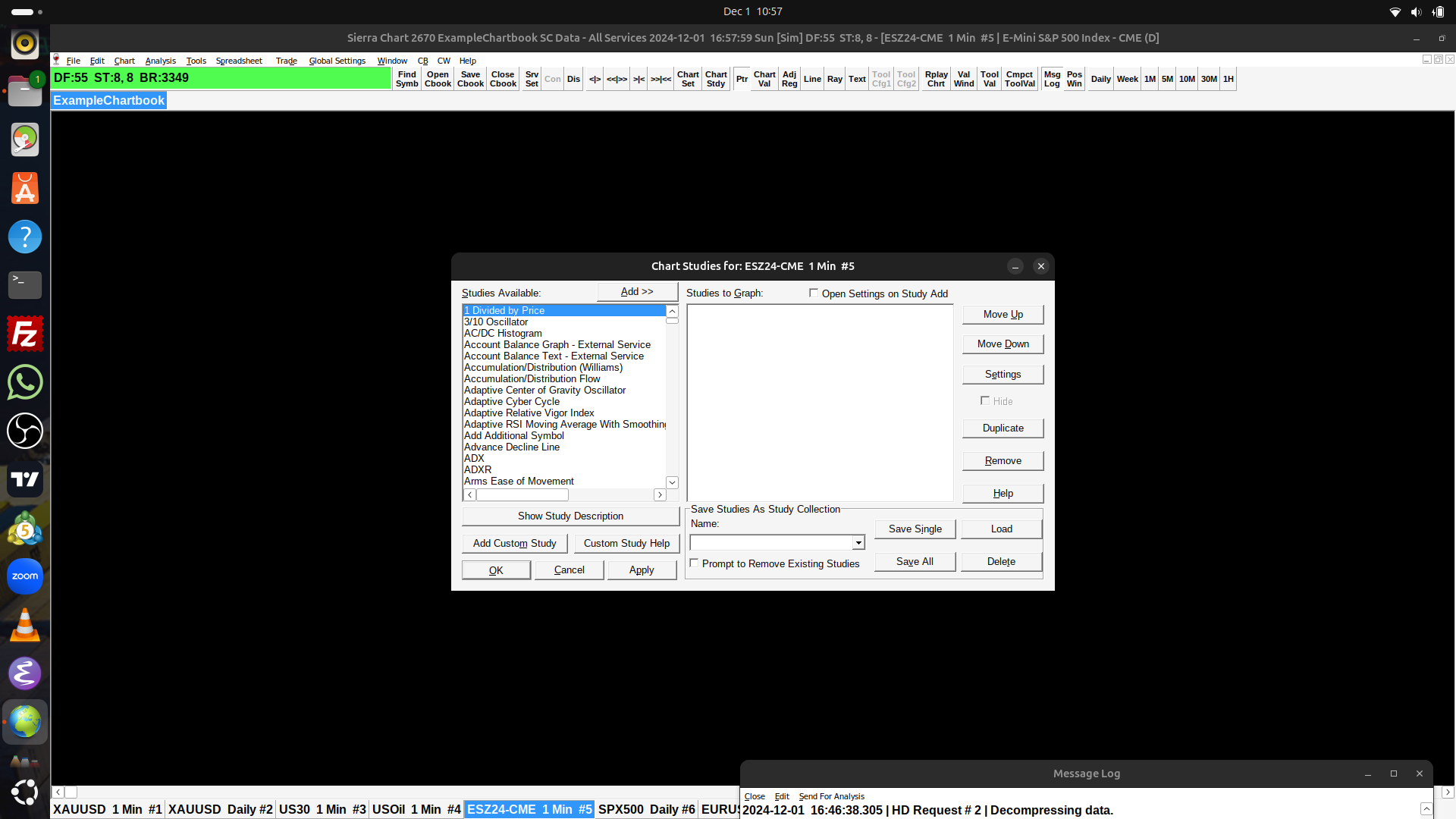
Task: Open FileZilla from the dock
Action: click(x=25, y=334)
